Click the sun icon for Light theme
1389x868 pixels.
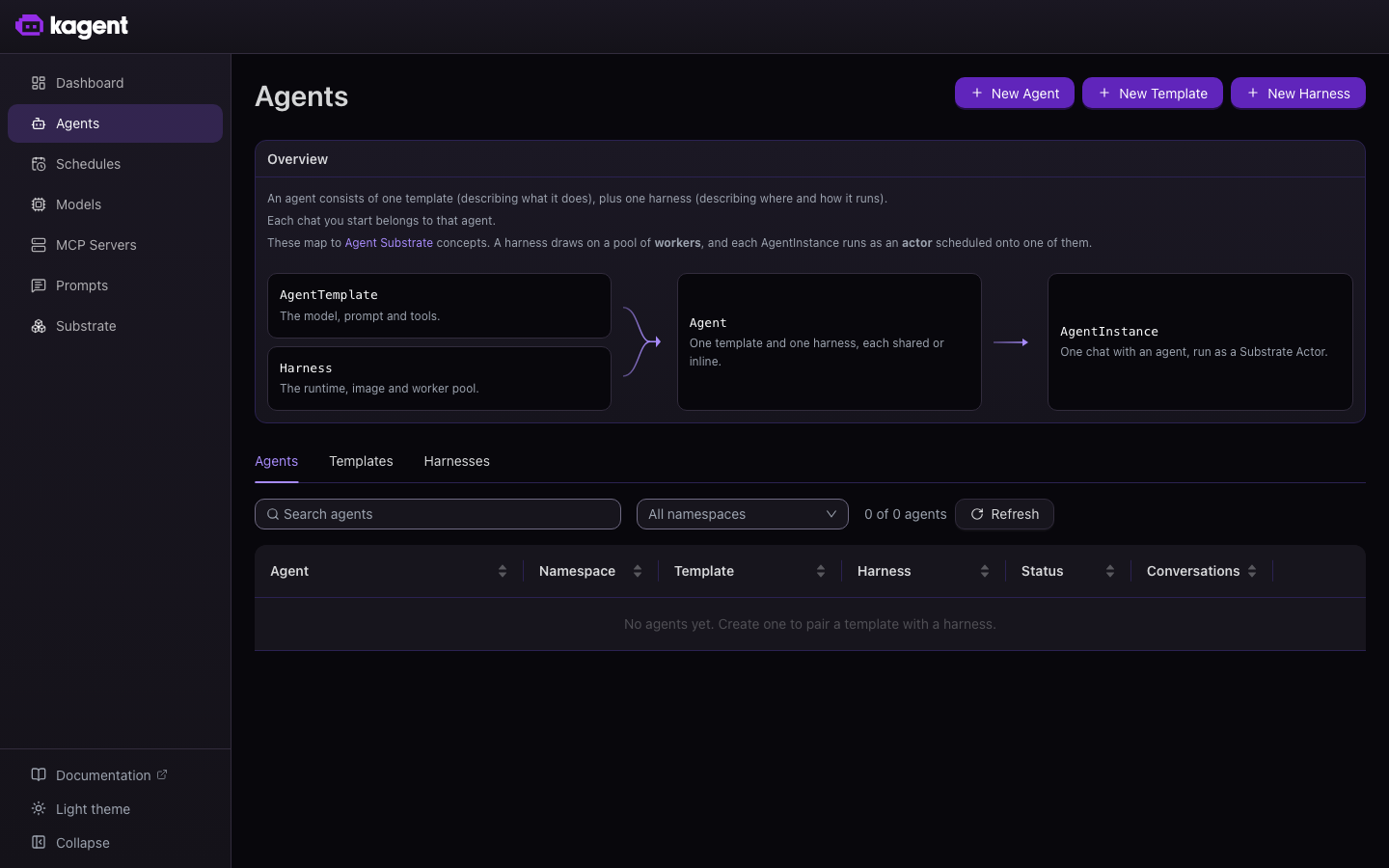(39, 808)
